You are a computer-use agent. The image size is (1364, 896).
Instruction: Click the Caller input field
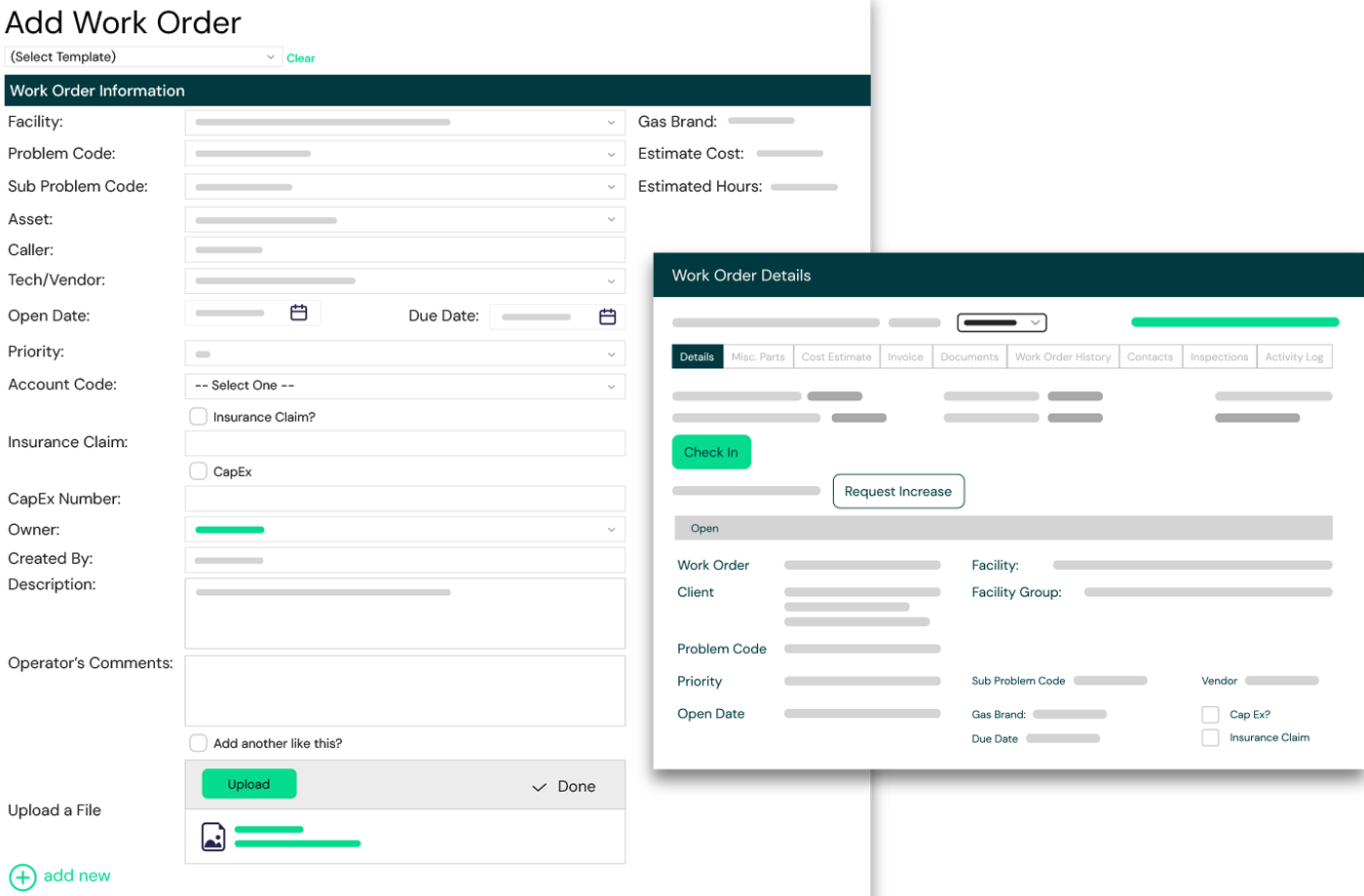(405, 250)
